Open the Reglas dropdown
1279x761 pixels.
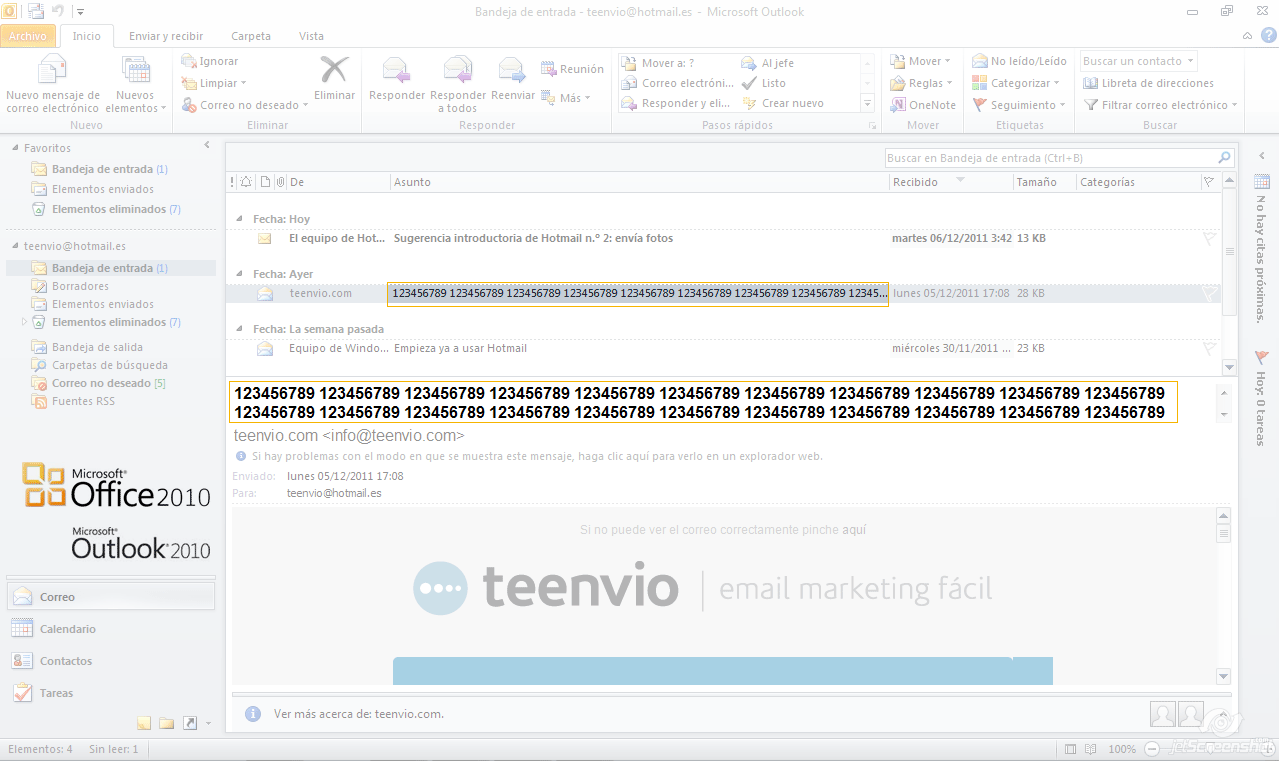[x=921, y=83]
